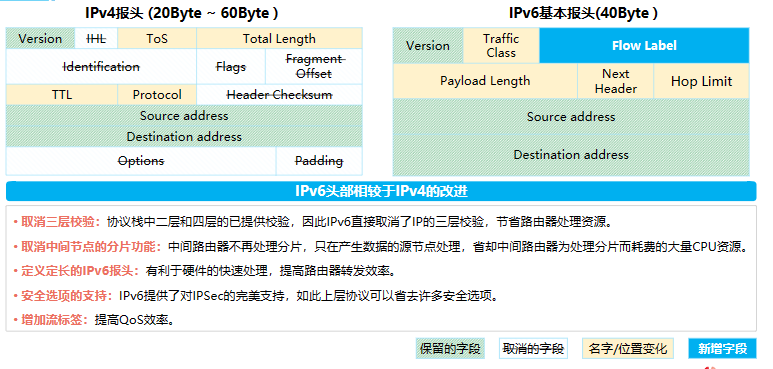
Task: Click the Header Checksum field
Action: (x=279, y=95)
